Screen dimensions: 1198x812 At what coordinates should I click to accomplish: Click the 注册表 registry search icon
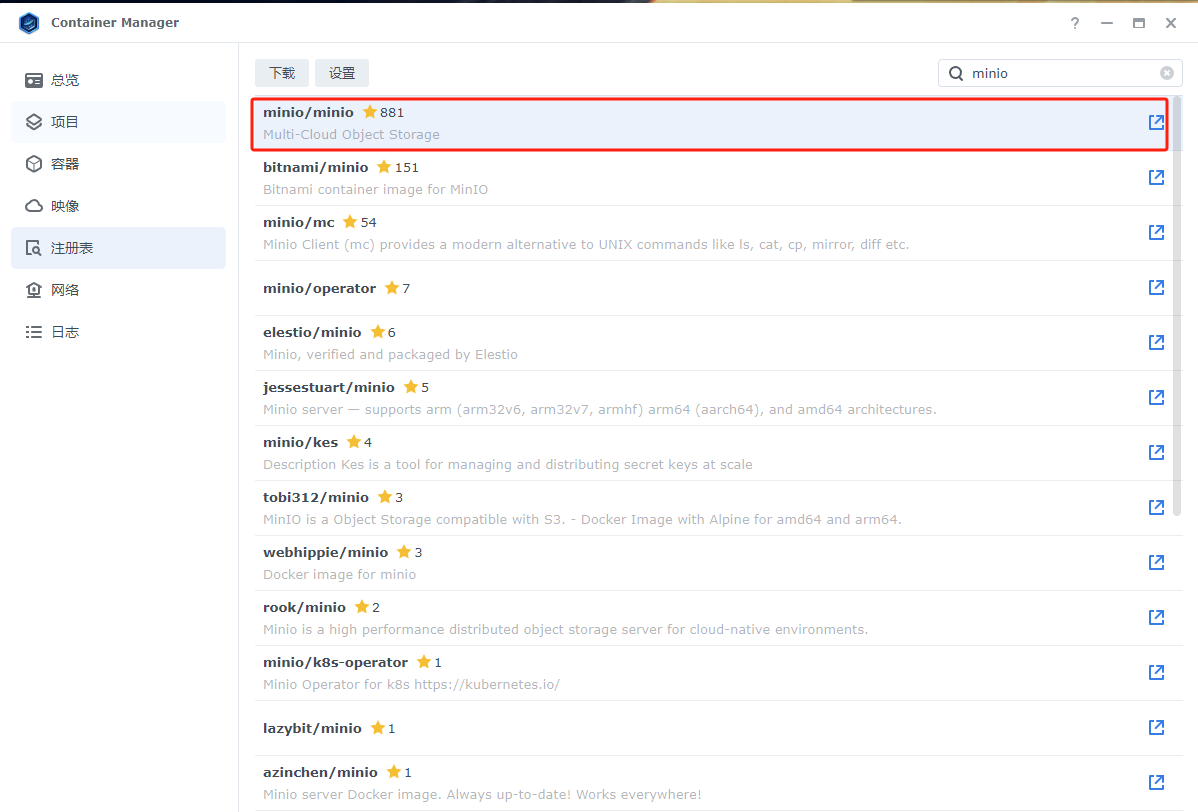click(x=34, y=248)
